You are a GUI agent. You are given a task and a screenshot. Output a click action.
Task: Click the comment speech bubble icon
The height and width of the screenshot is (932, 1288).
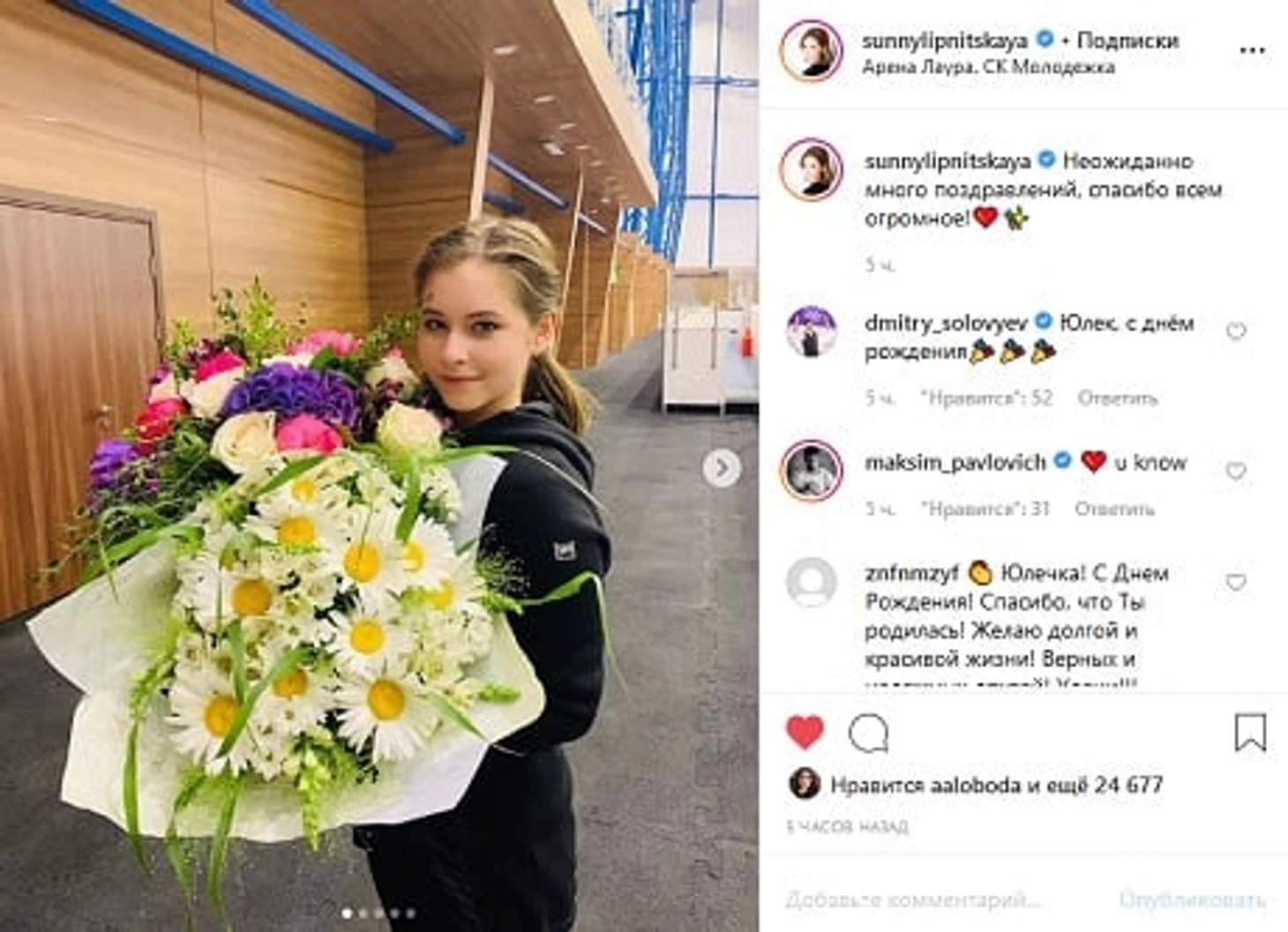point(868,733)
